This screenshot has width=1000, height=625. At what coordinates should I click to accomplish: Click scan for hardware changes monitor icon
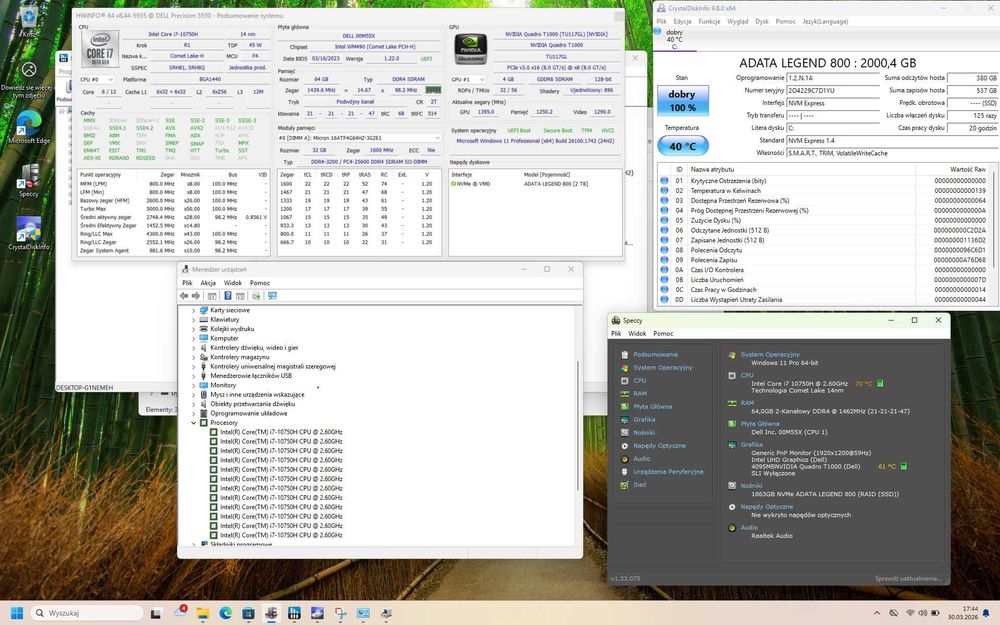tap(272, 296)
